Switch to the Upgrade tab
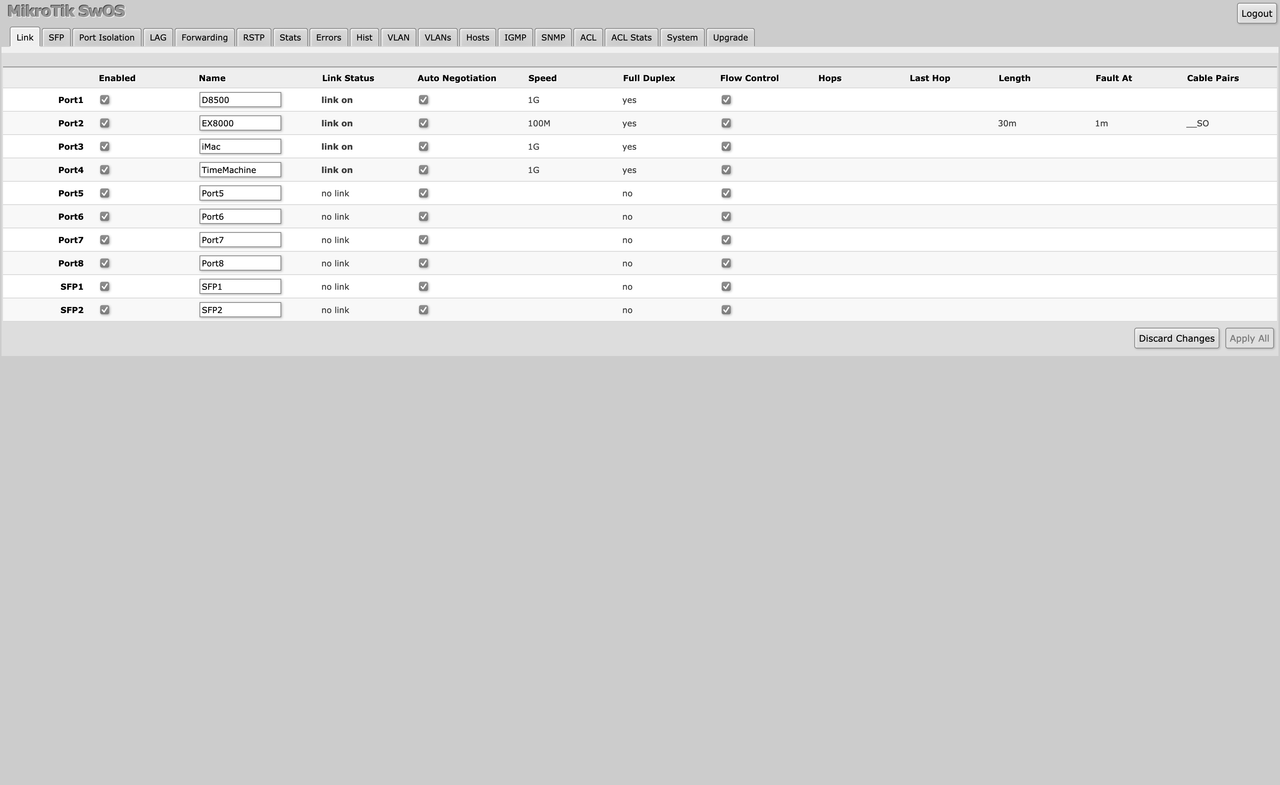This screenshot has height=785, width=1280. (x=730, y=37)
